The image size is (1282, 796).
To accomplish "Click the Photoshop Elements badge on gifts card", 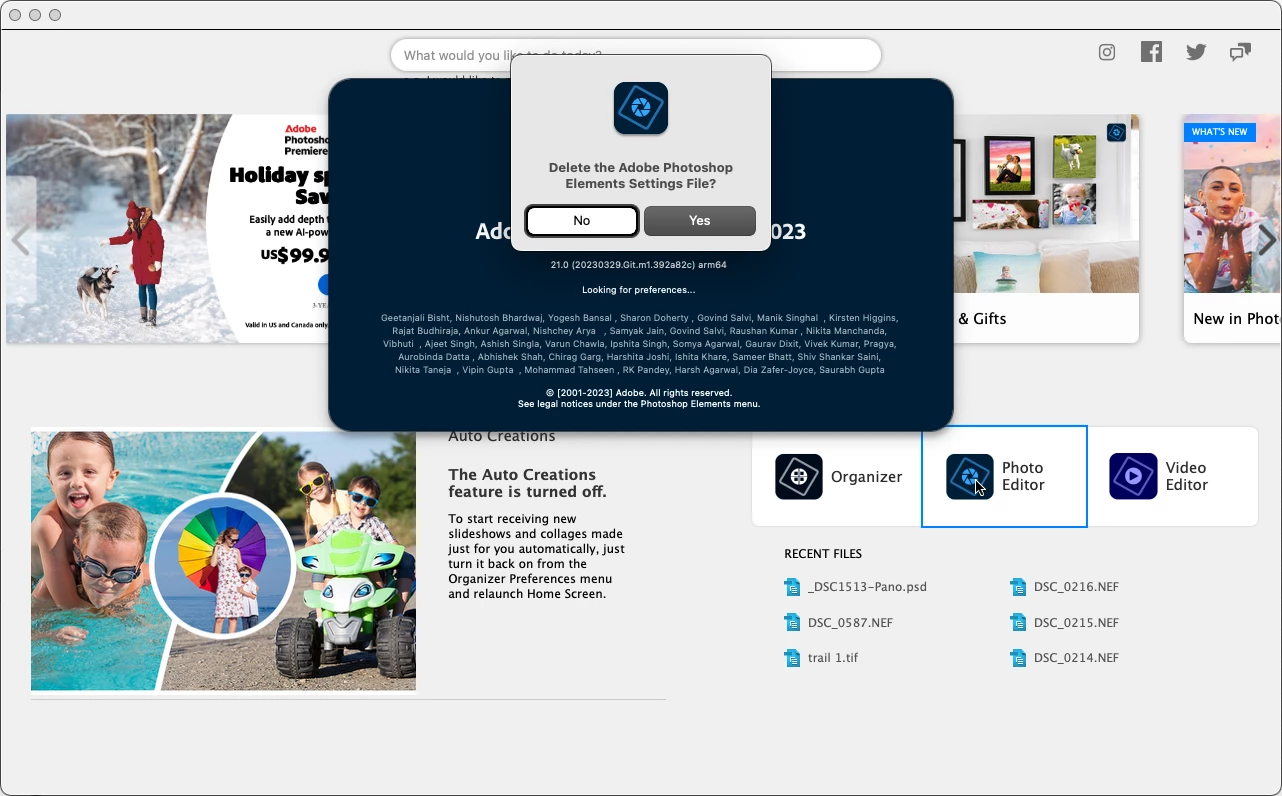I will (x=1117, y=132).
